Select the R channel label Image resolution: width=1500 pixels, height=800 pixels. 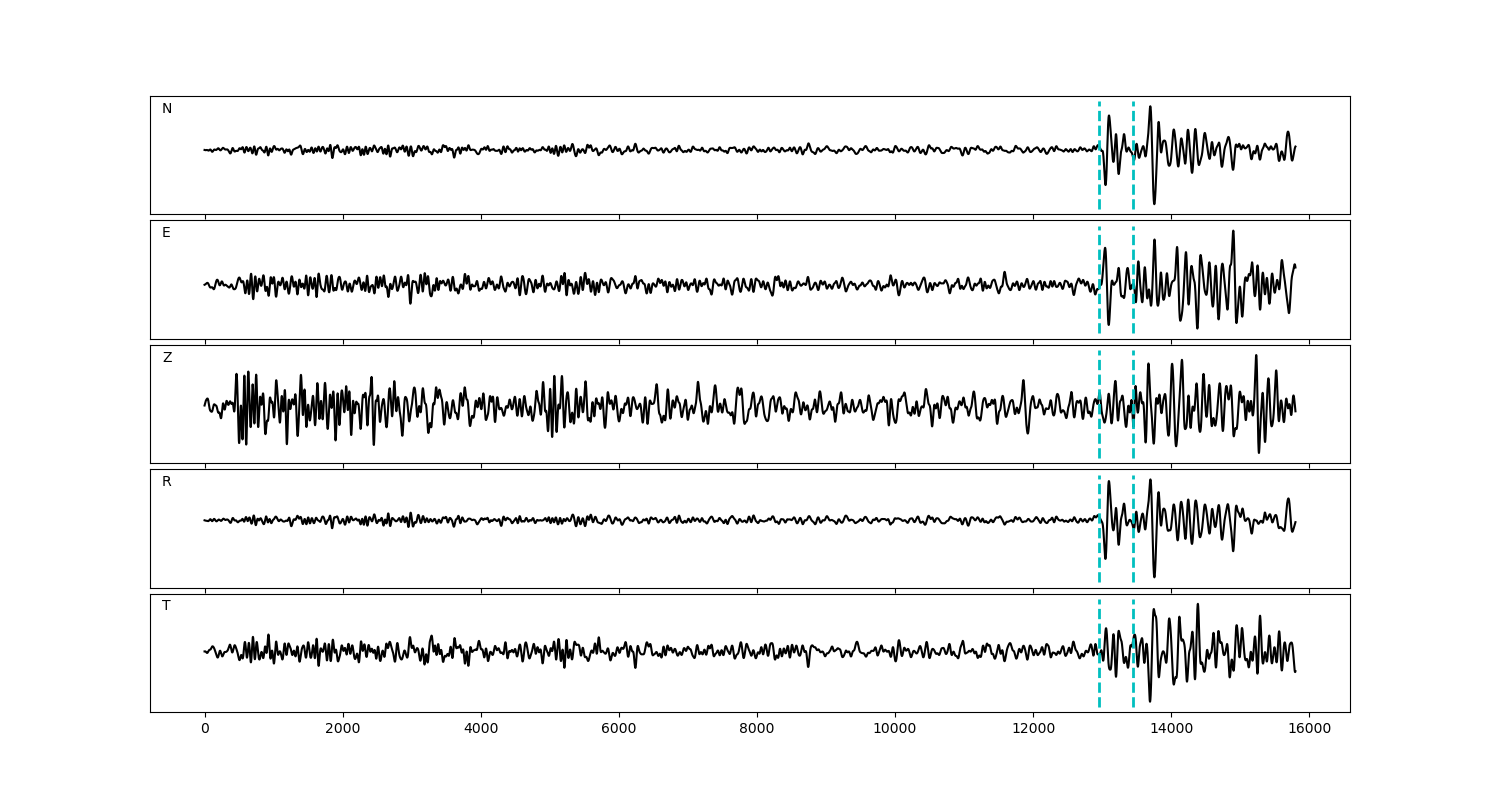pos(167,482)
